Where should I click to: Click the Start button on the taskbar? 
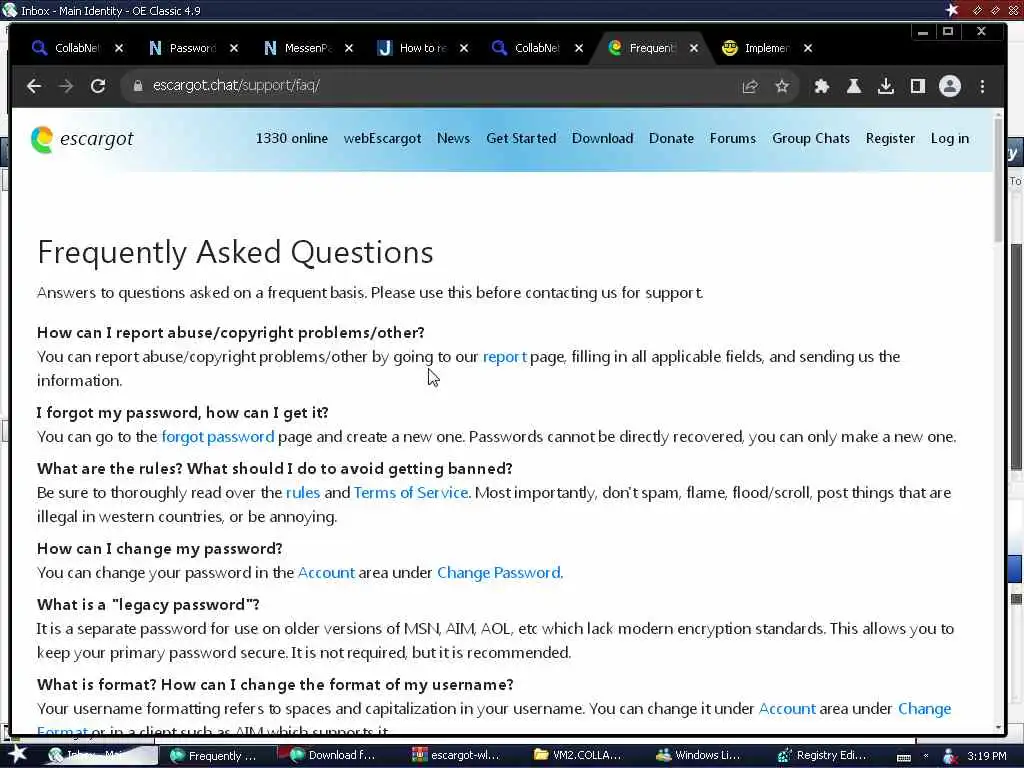[x=16, y=755]
